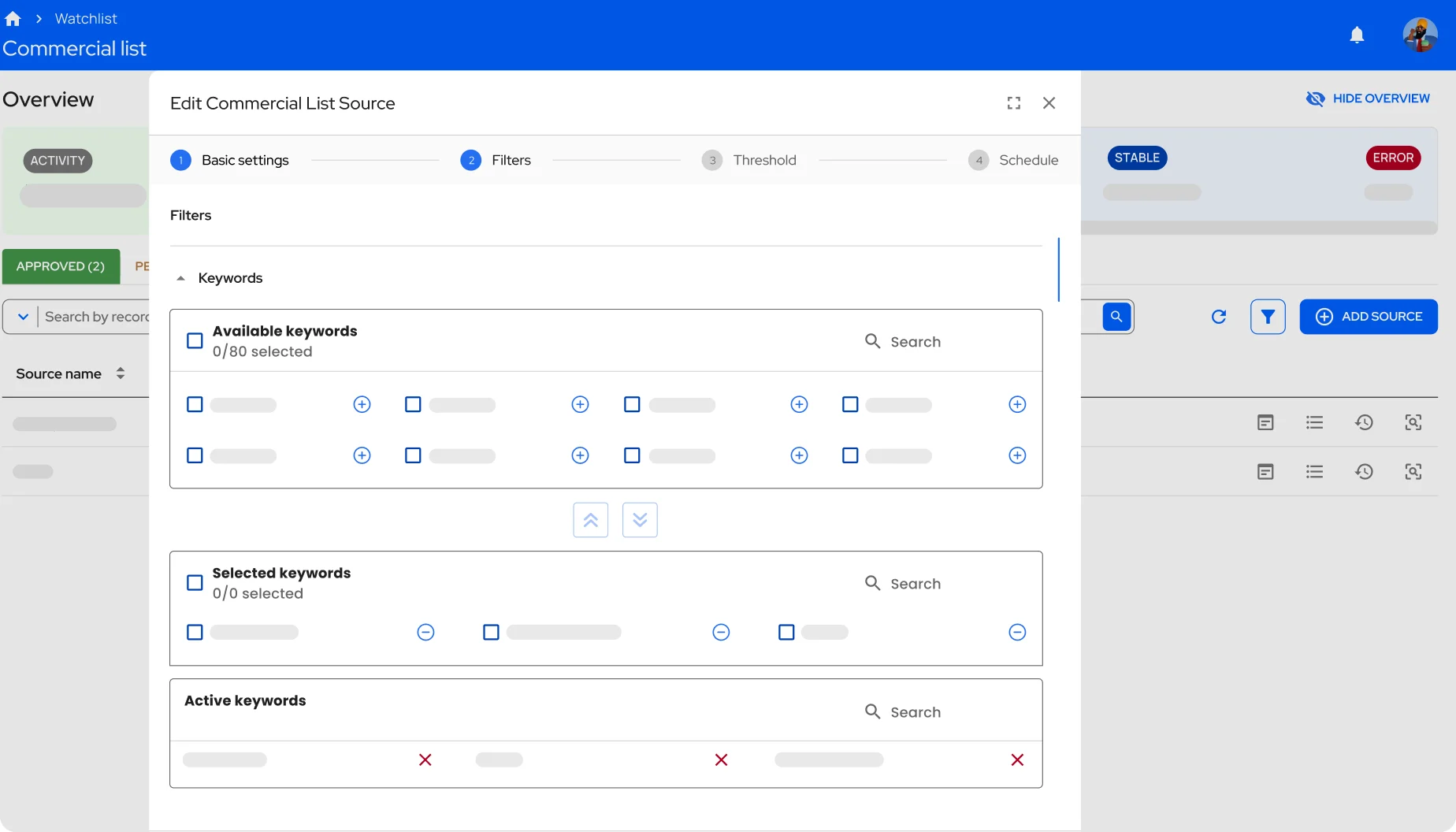Refresh the source list
This screenshot has height=832, width=1456.
1219,317
